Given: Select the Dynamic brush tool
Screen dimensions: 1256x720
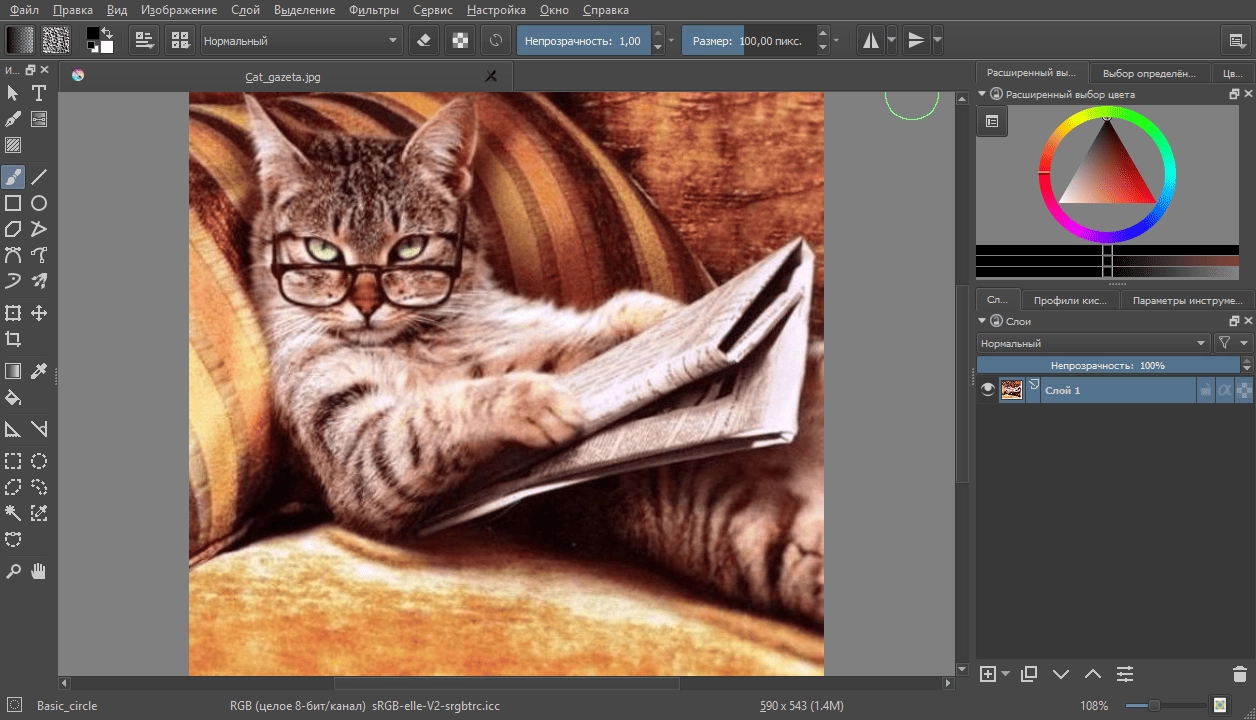Looking at the screenshot, I should (x=13, y=281).
